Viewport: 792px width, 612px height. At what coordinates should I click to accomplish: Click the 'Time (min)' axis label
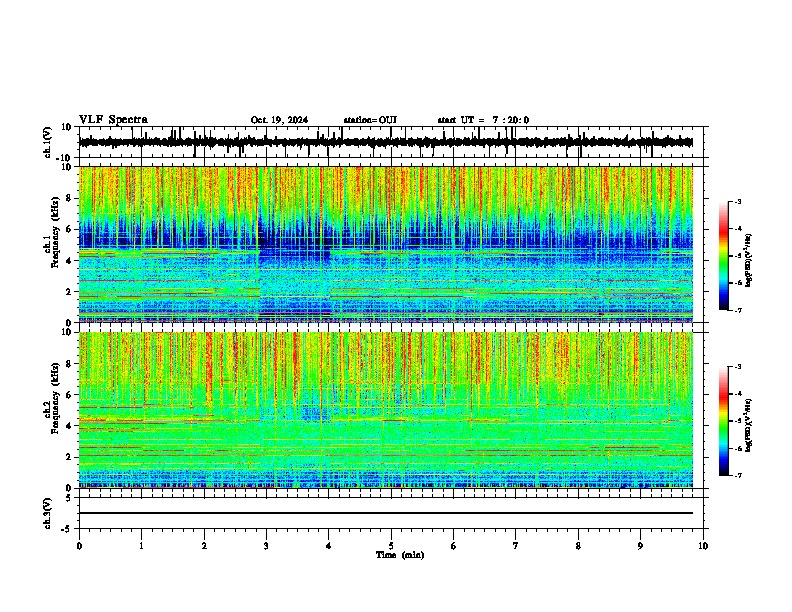pos(400,555)
